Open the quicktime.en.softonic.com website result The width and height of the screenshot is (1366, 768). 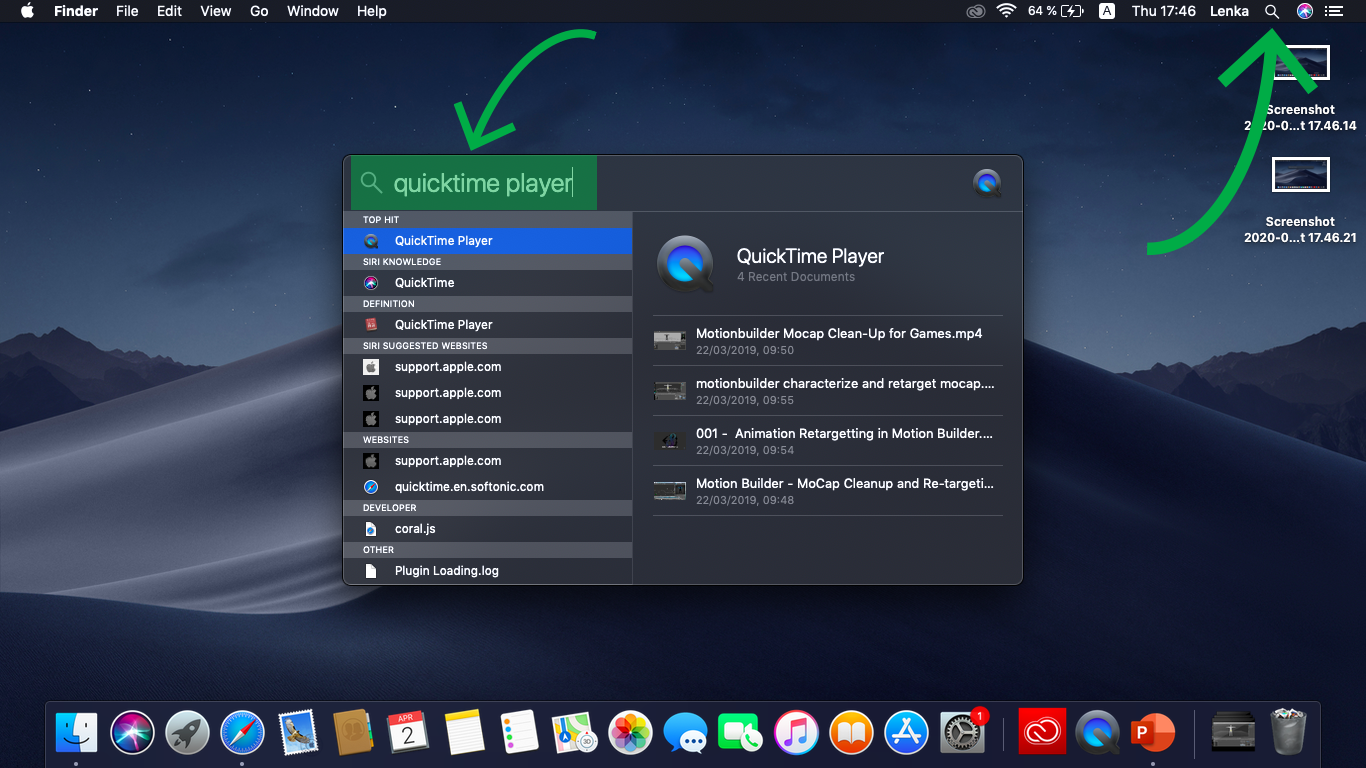click(x=488, y=487)
